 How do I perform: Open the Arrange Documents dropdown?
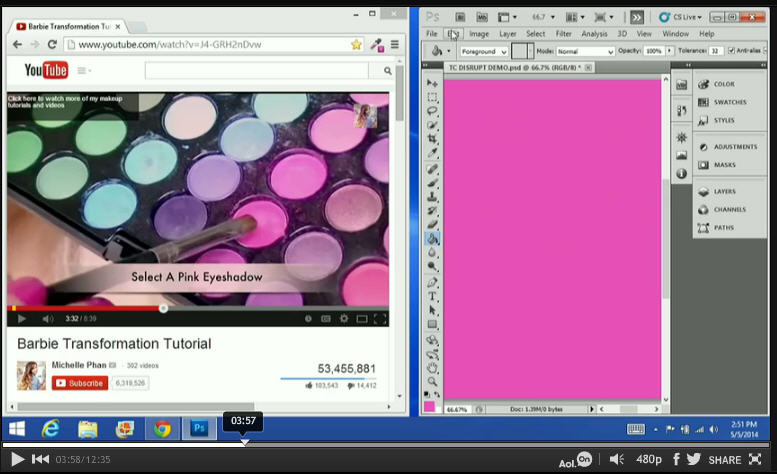point(575,17)
